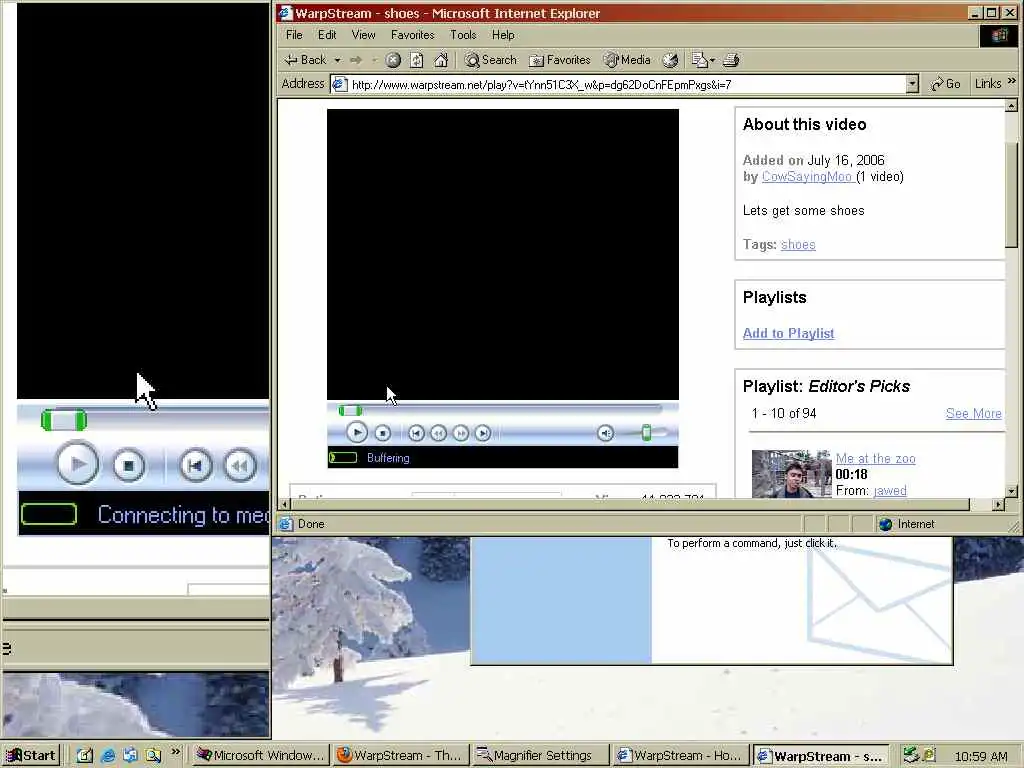This screenshot has height=768, width=1024.
Task: Click the Forward arrow in IE toolbar
Action: tap(356, 60)
